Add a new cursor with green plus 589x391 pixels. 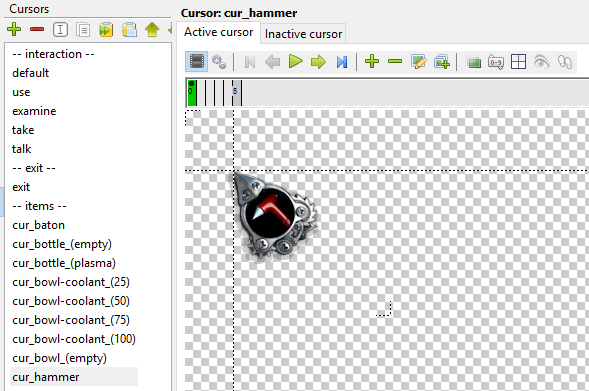(14, 29)
